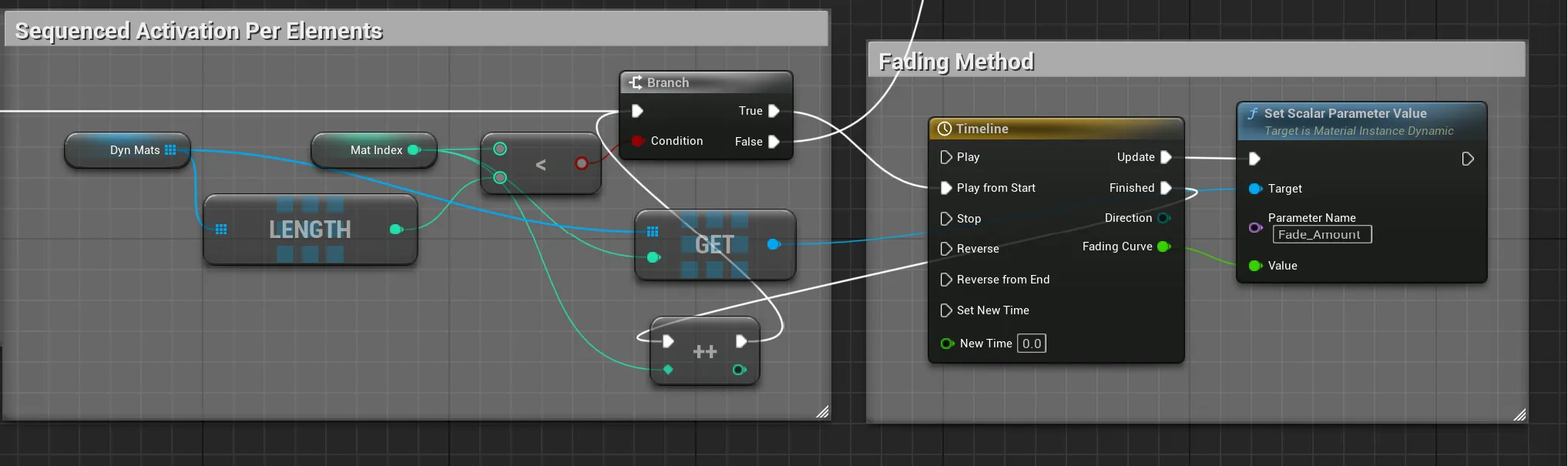
Task: Edit the New Time 0.0 value field
Action: (x=1032, y=344)
